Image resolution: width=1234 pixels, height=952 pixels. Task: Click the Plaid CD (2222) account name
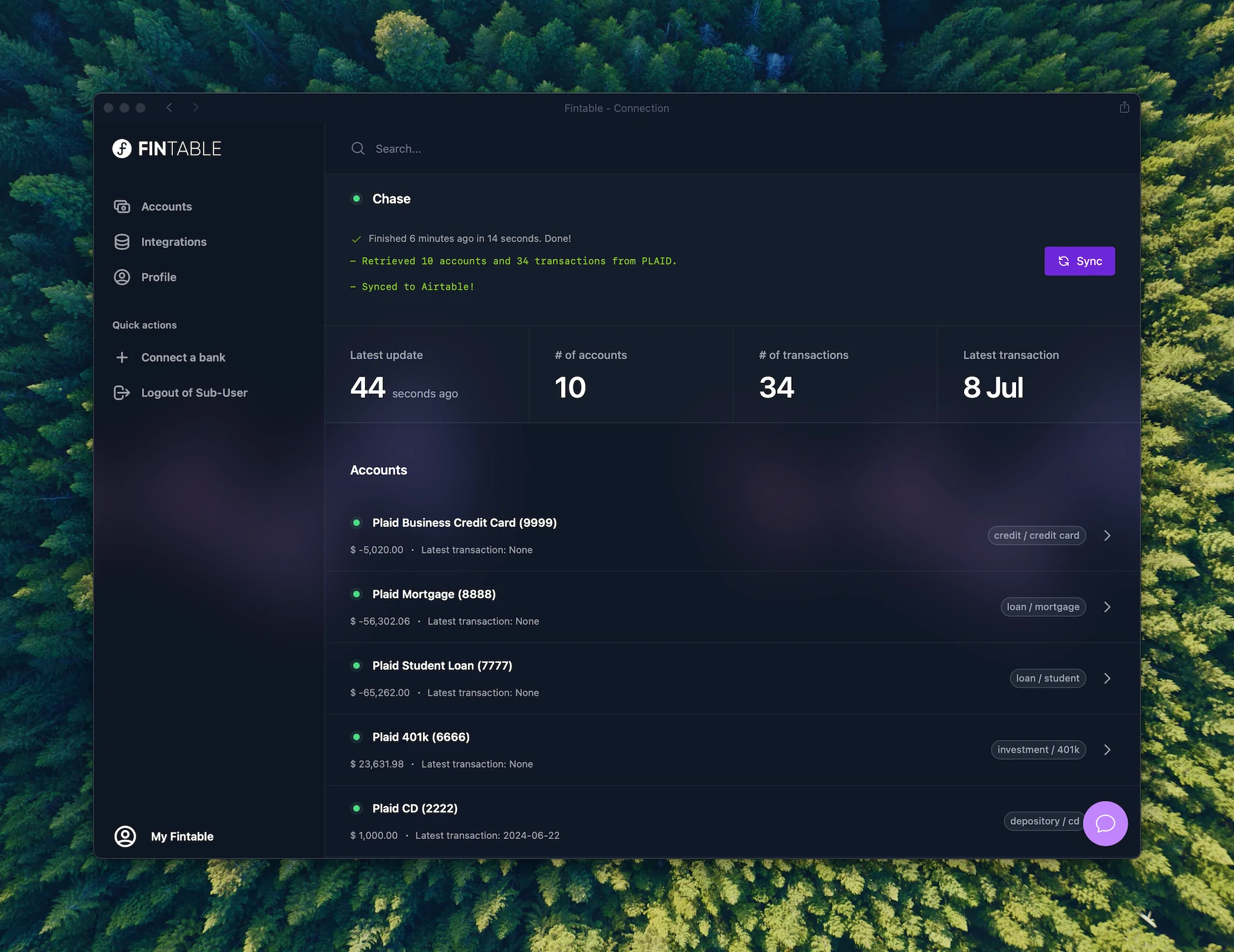click(x=415, y=808)
